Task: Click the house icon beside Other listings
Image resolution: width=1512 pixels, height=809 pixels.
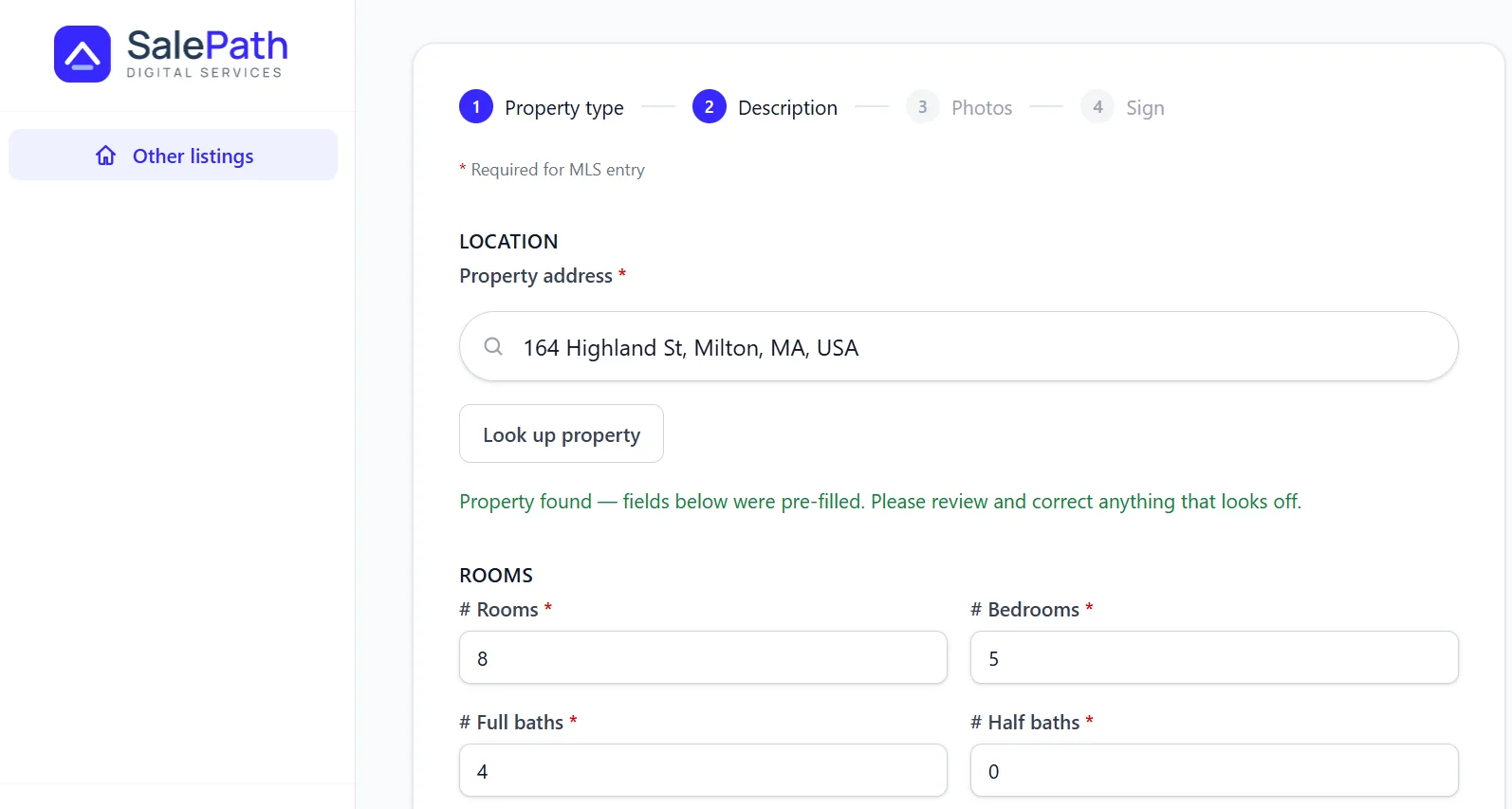Action: pos(106,156)
